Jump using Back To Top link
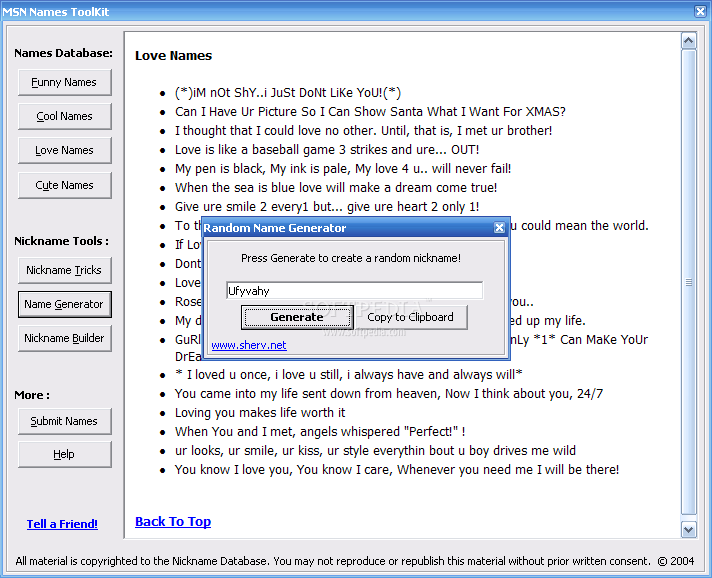Viewport: 712px width, 578px height. pyautogui.click(x=173, y=521)
